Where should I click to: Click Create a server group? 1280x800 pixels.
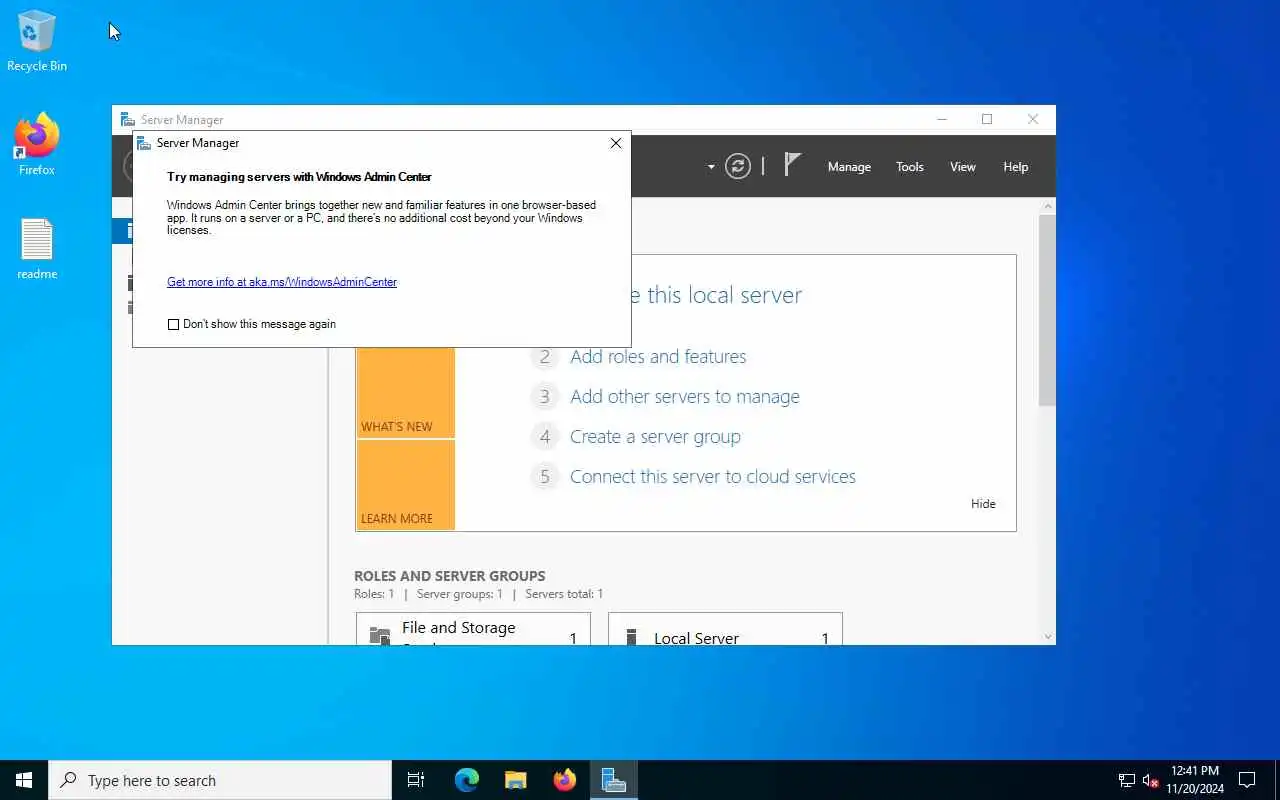[655, 437]
